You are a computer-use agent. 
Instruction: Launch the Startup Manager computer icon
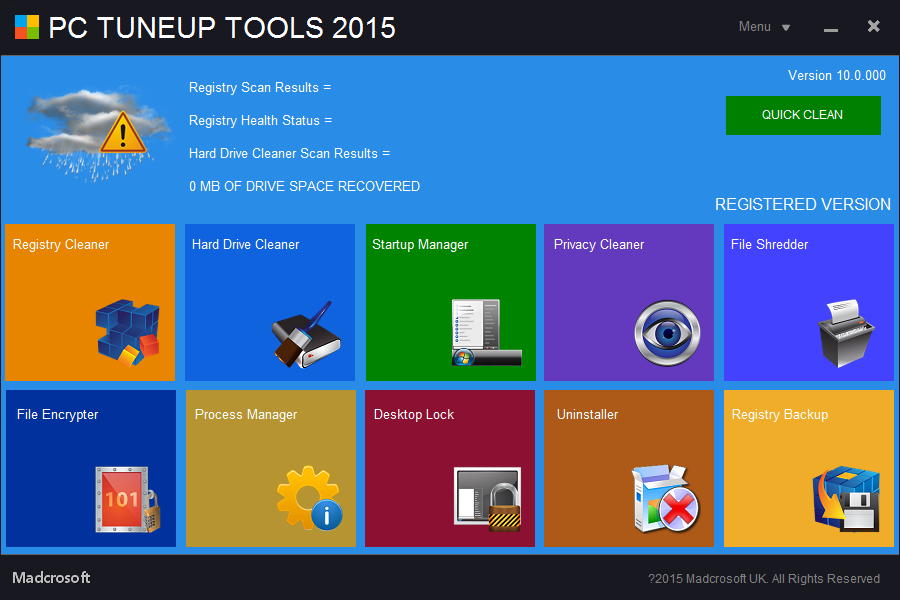point(487,332)
